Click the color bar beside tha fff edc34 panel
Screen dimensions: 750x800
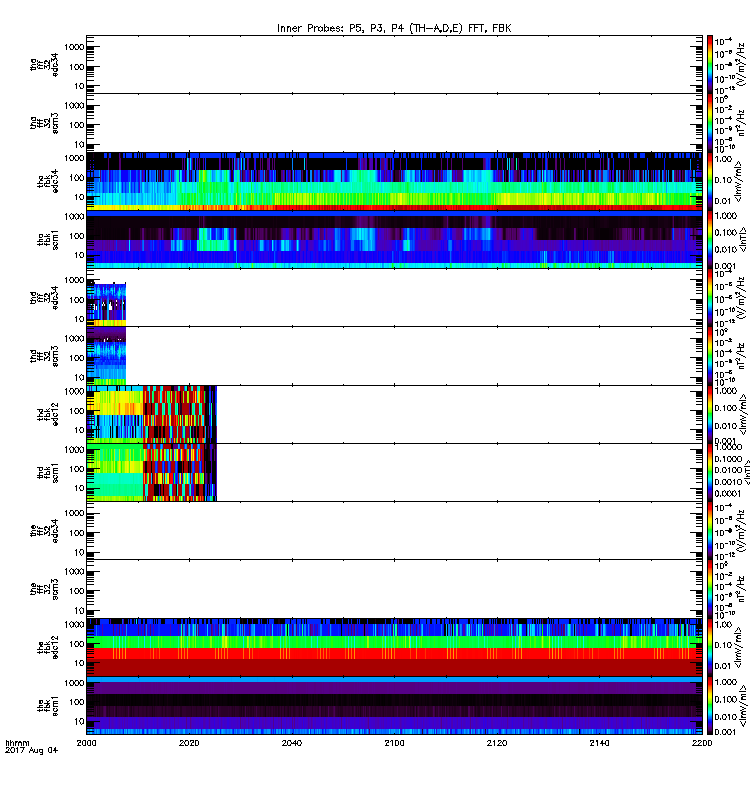click(x=710, y=64)
